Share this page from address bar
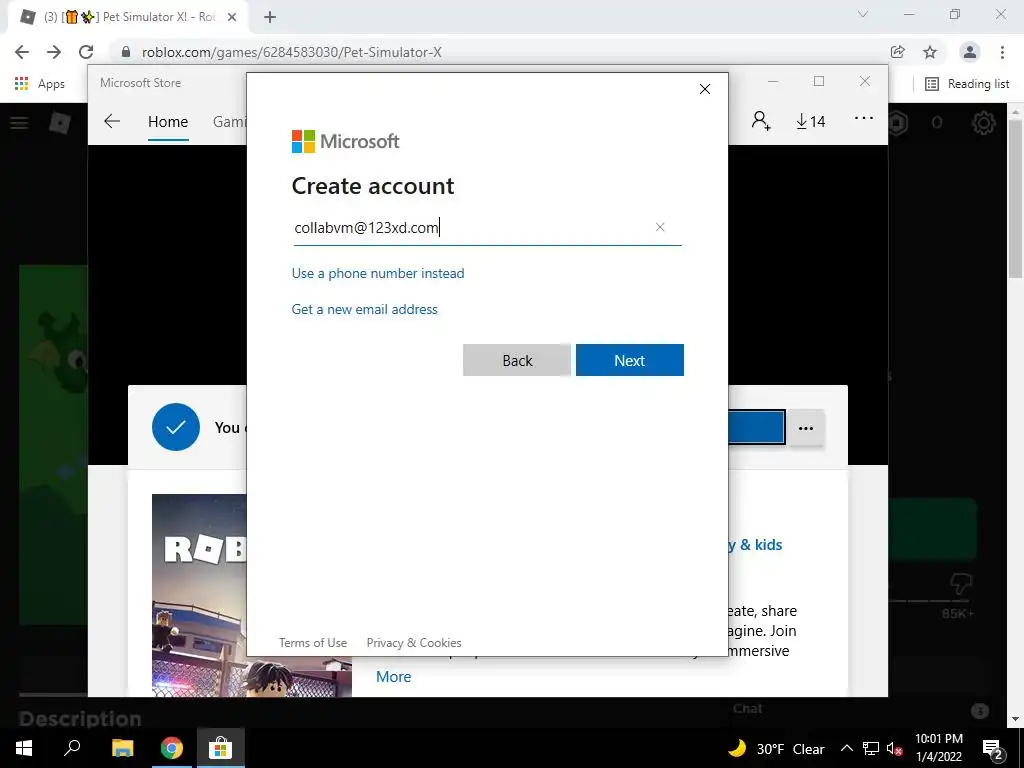The width and height of the screenshot is (1024, 768). tap(898, 52)
